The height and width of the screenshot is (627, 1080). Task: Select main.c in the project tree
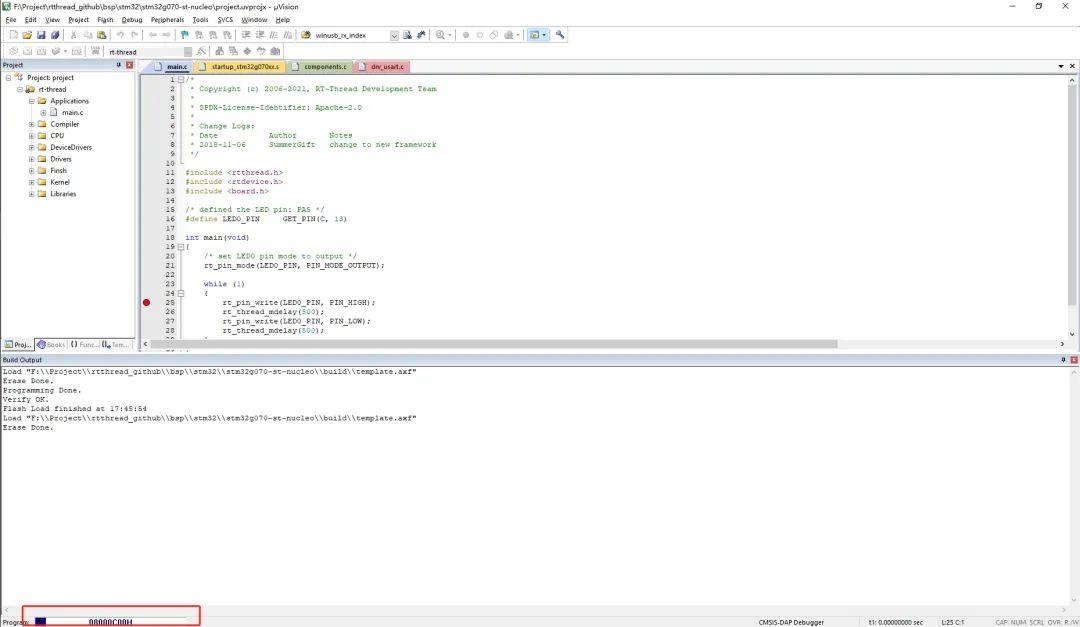point(72,112)
